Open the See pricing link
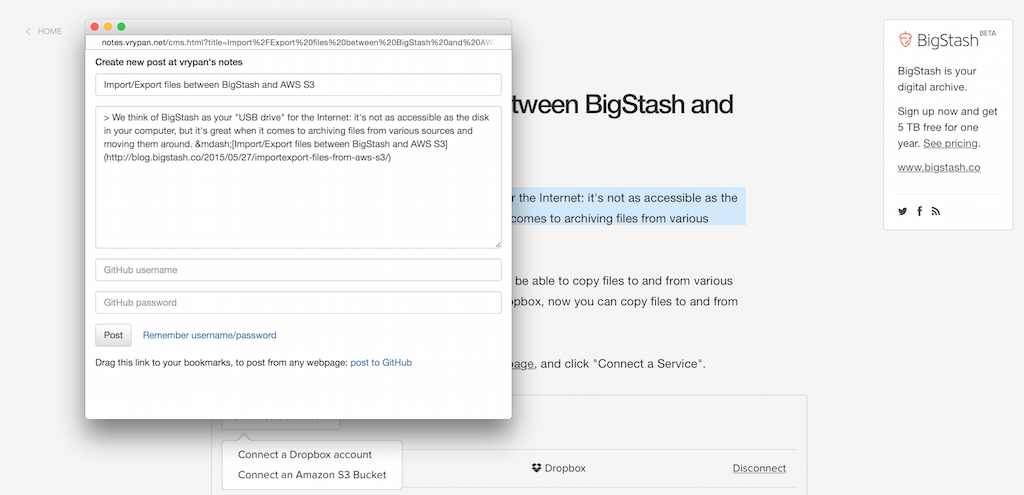 (x=950, y=143)
